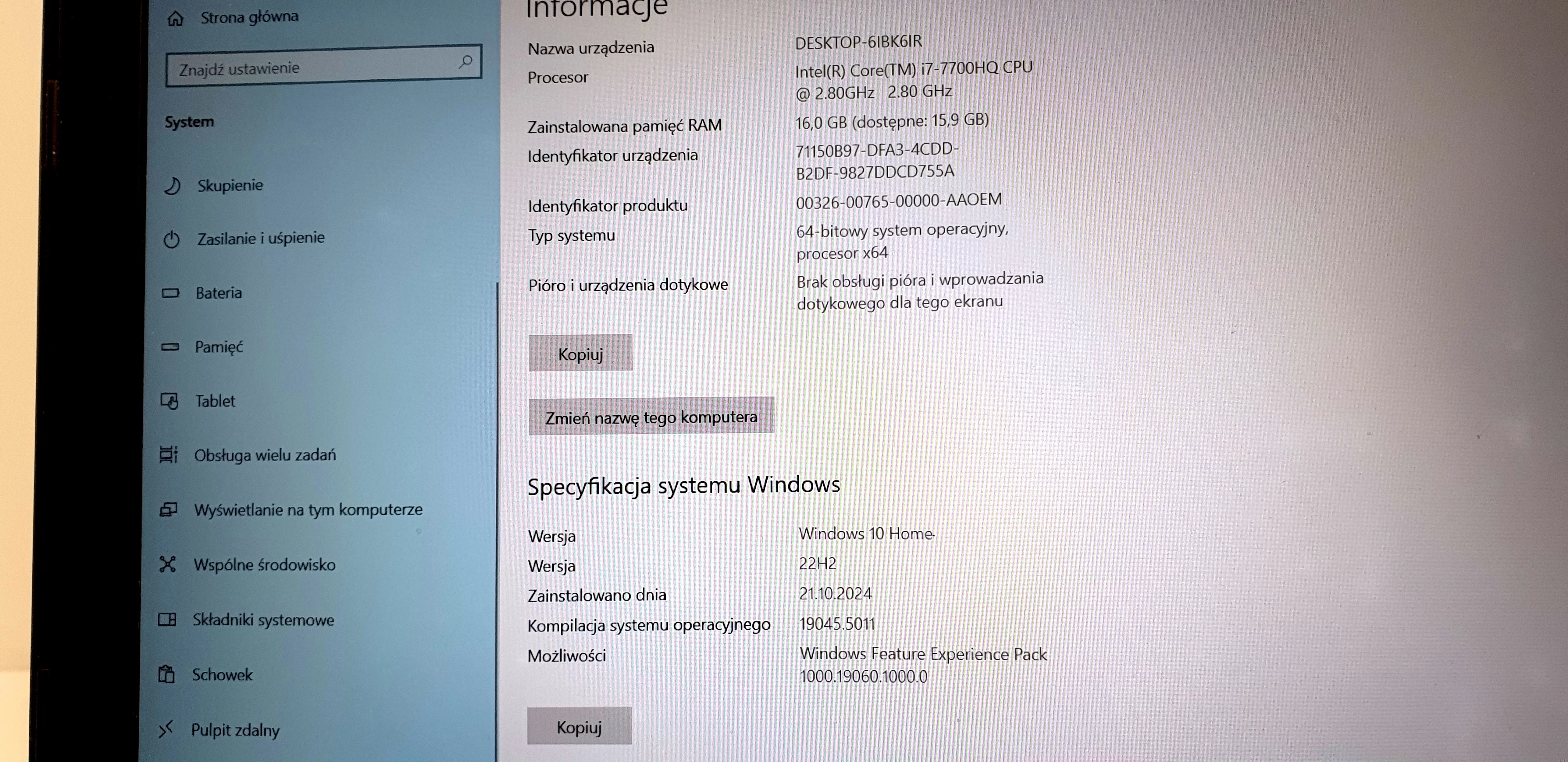The height and width of the screenshot is (762, 1568).
Task: Click the Zasilanie i uśpienie power icon
Action: click(x=172, y=239)
